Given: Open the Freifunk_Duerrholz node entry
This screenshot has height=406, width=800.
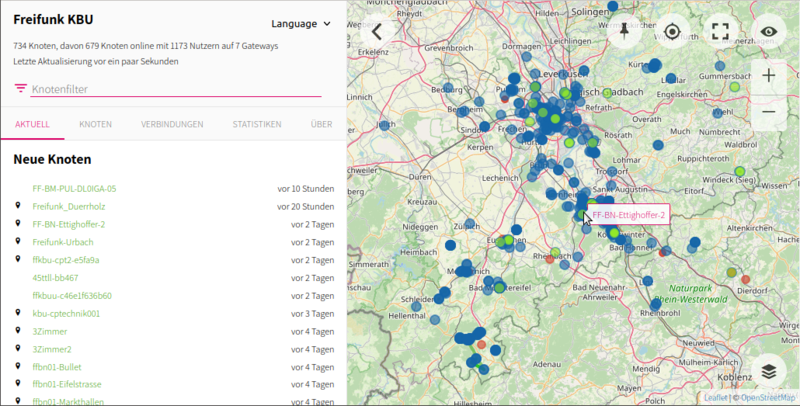Looking at the screenshot, I should 69,206.
